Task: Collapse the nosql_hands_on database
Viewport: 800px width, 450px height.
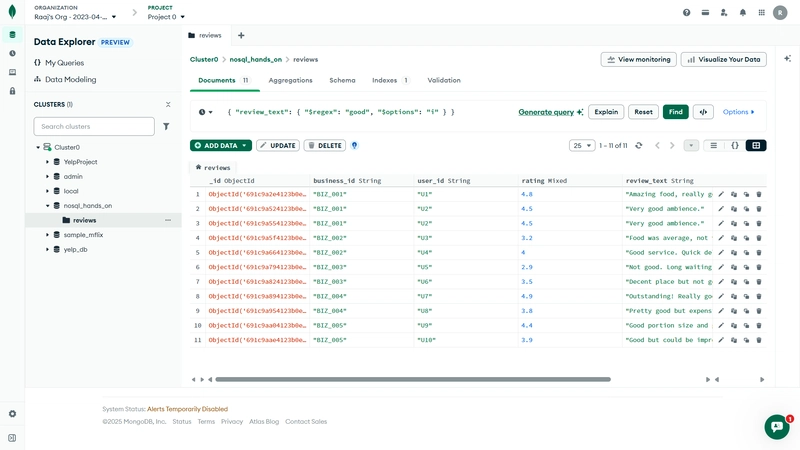Action: click(47, 206)
